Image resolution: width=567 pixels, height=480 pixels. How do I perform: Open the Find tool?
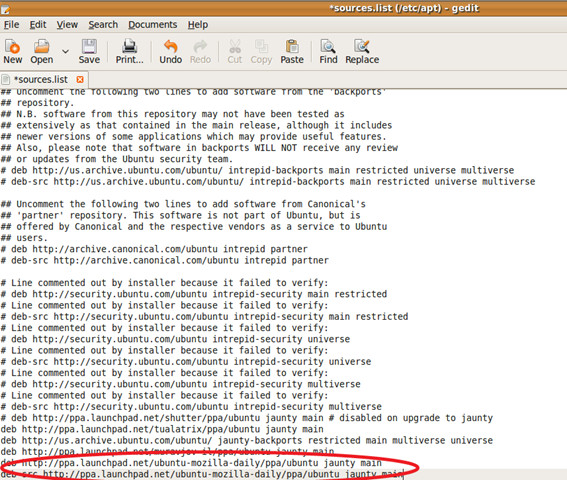click(x=328, y=51)
